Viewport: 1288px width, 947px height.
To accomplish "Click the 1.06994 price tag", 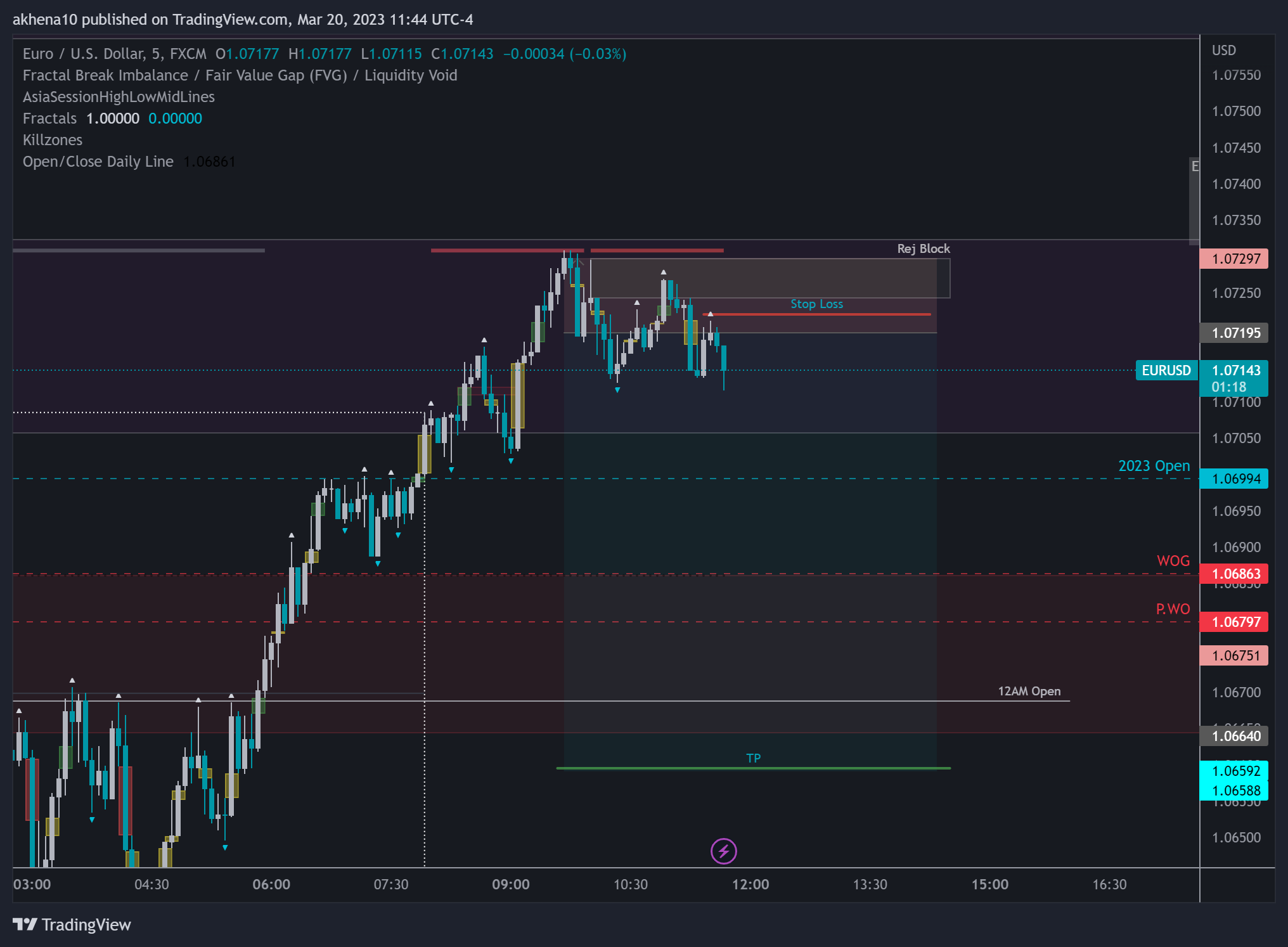I will (x=1234, y=479).
